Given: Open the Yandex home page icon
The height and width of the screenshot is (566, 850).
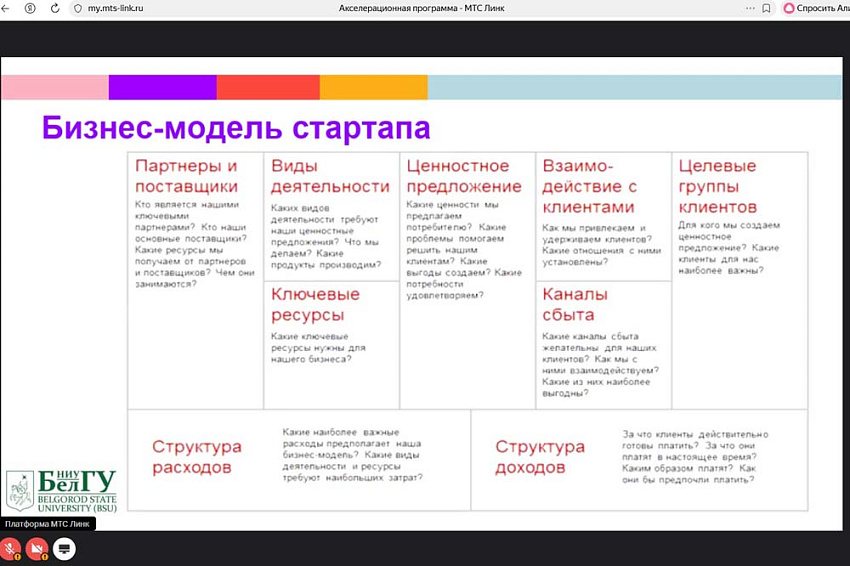Looking at the screenshot, I should (30, 8).
